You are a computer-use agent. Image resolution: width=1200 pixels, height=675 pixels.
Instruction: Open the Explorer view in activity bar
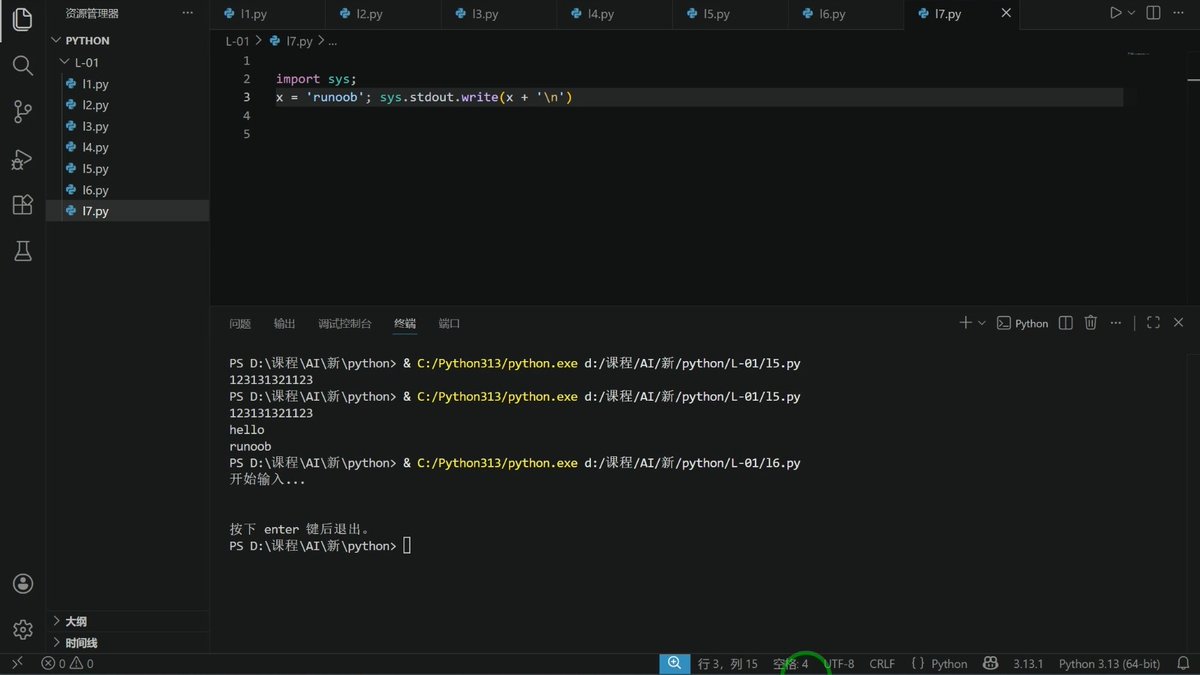22,20
